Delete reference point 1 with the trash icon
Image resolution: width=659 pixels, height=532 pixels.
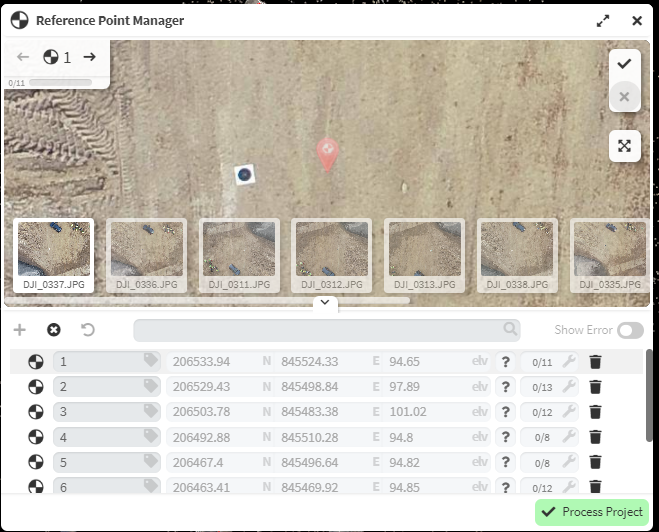click(595, 362)
